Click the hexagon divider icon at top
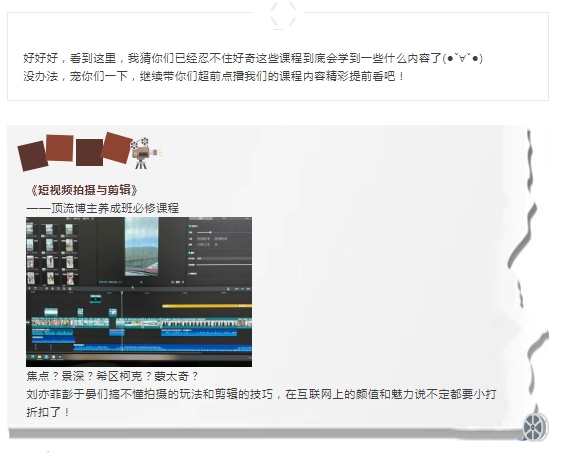This screenshot has height=452, width=563. (x=283, y=15)
